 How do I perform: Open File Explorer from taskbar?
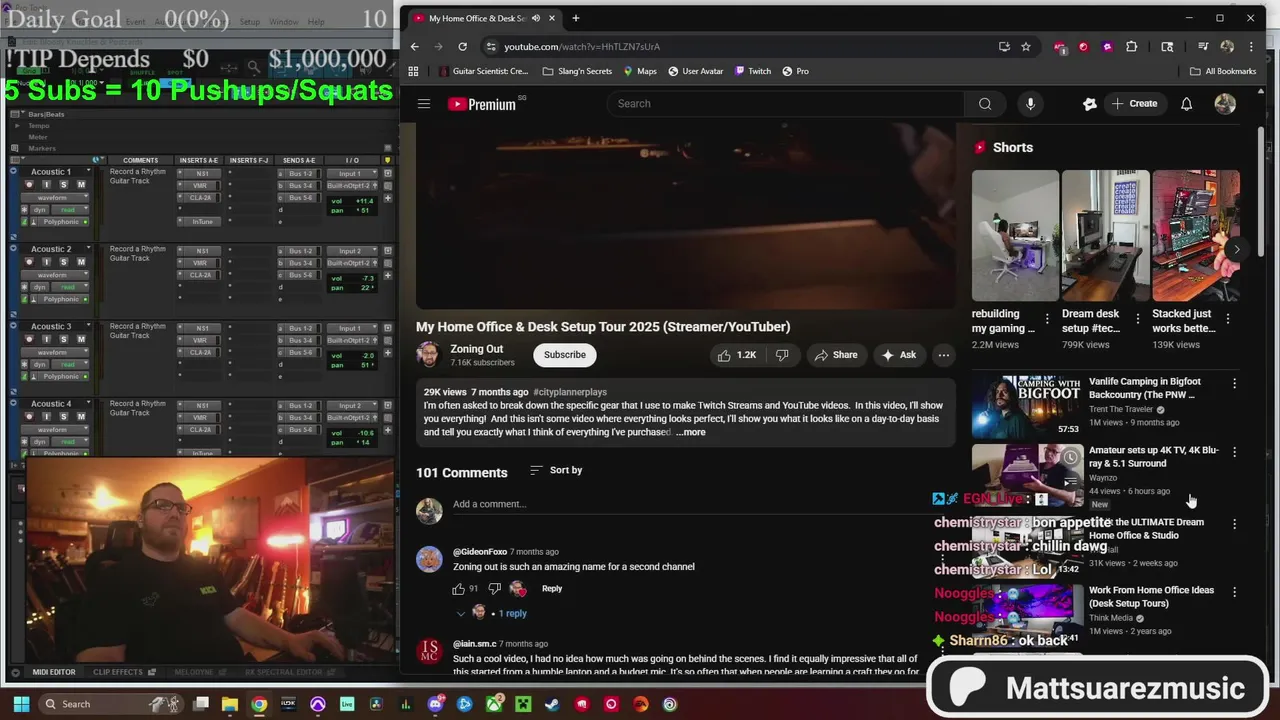229,704
